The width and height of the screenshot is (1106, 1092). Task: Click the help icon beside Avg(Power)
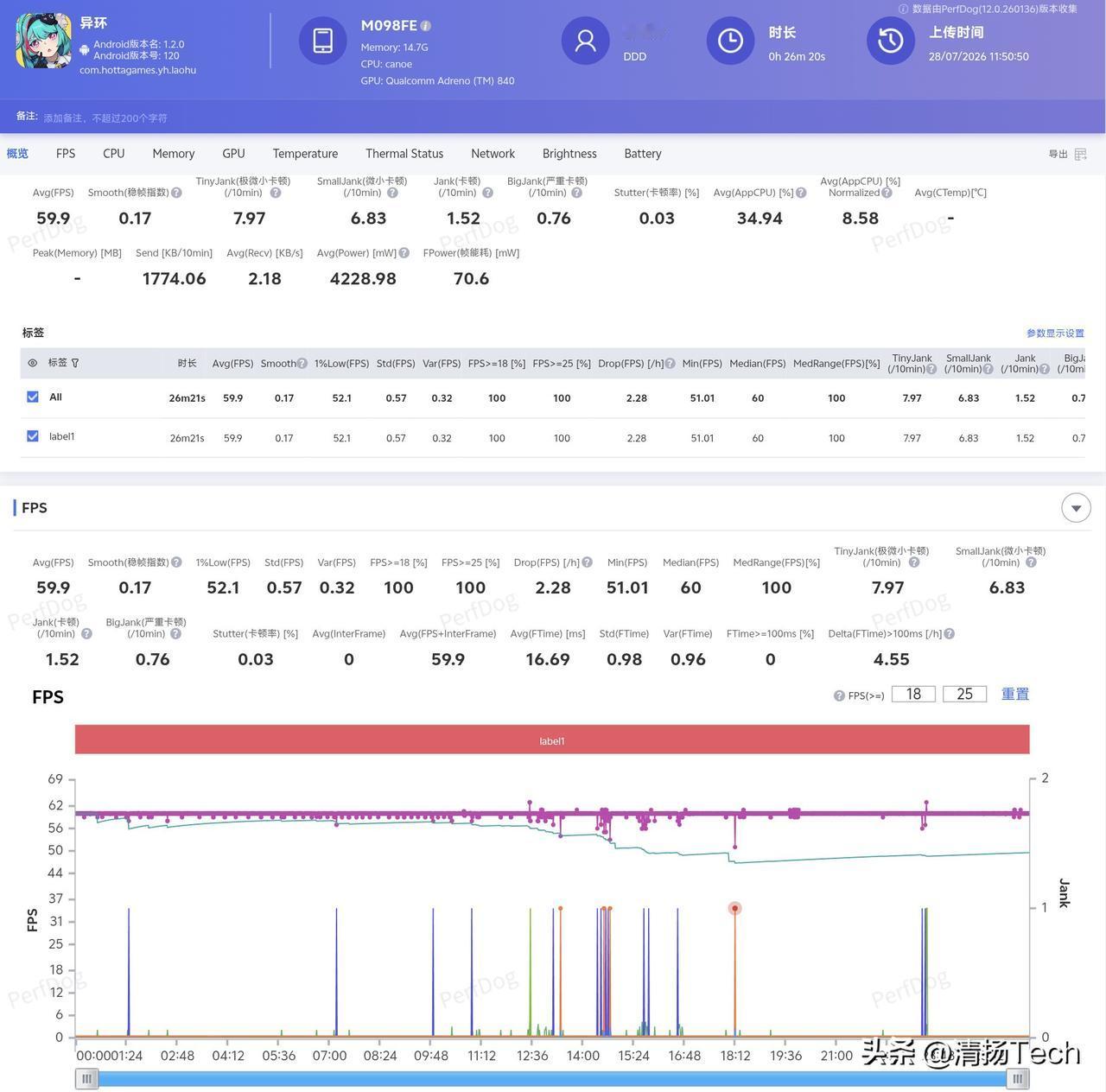[x=403, y=253]
